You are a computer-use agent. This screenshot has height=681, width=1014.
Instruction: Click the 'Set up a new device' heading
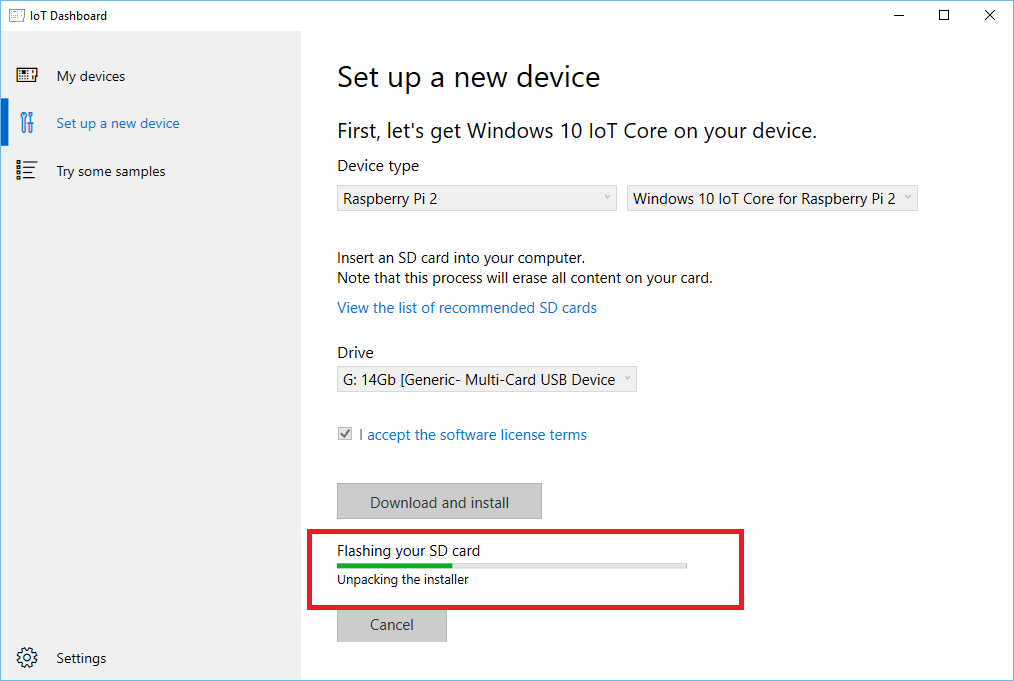468,77
